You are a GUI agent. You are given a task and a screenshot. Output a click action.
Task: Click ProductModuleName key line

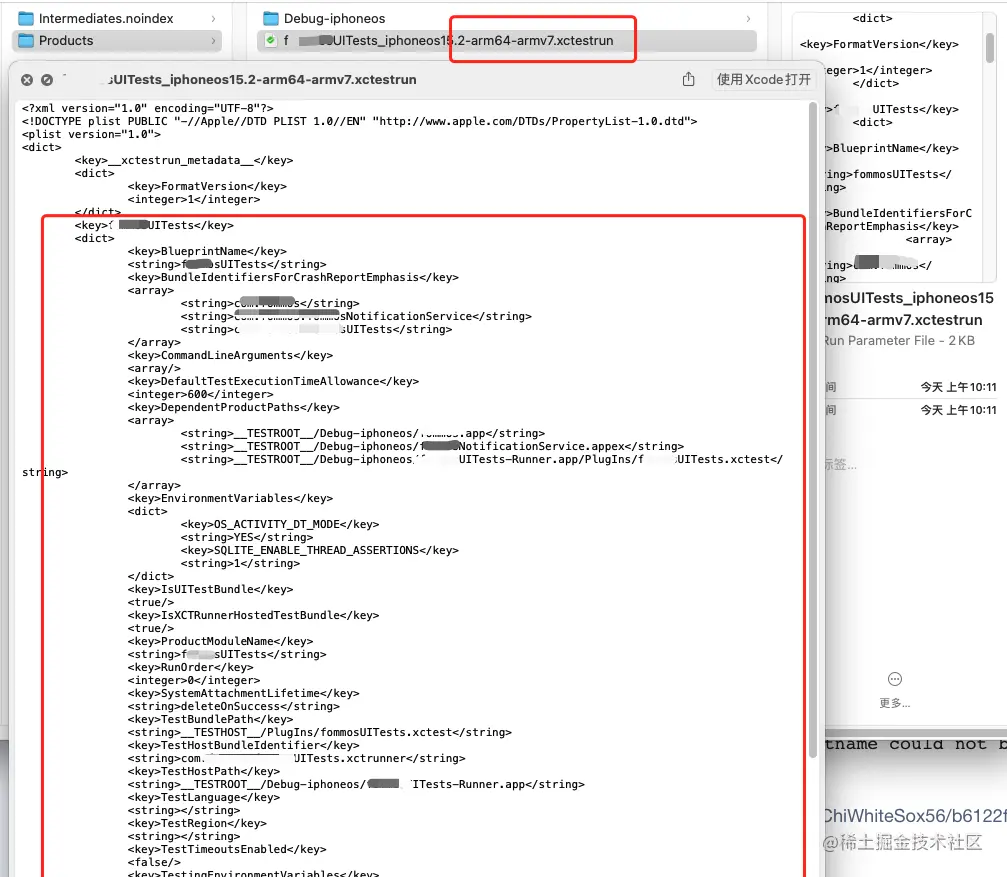click(220, 641)
